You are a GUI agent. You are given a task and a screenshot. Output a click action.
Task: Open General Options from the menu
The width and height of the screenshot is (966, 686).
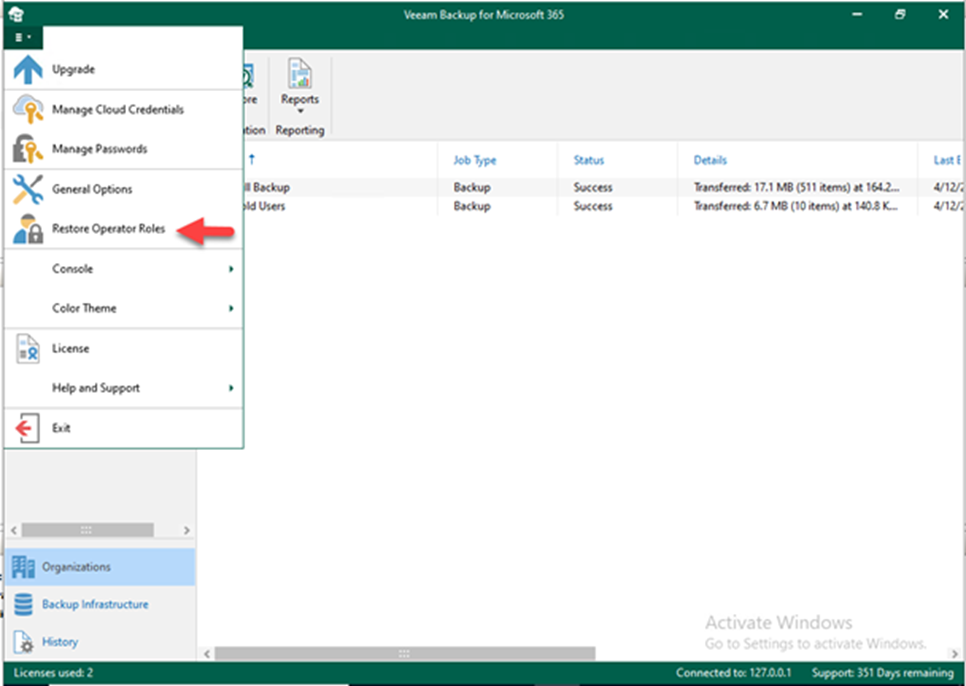click(123, 189)
